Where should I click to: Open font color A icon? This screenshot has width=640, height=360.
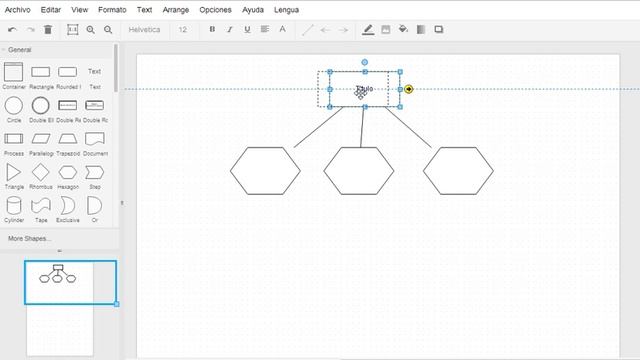[x=282, y=29]
